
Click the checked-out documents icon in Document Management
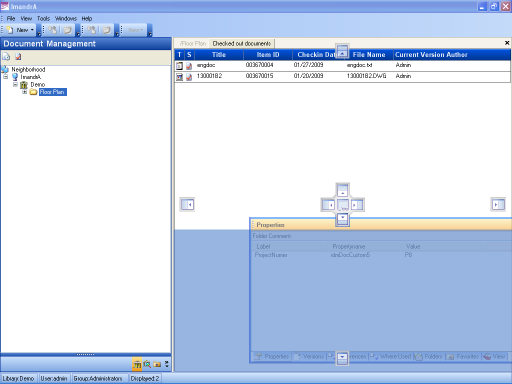coord(18,57)
